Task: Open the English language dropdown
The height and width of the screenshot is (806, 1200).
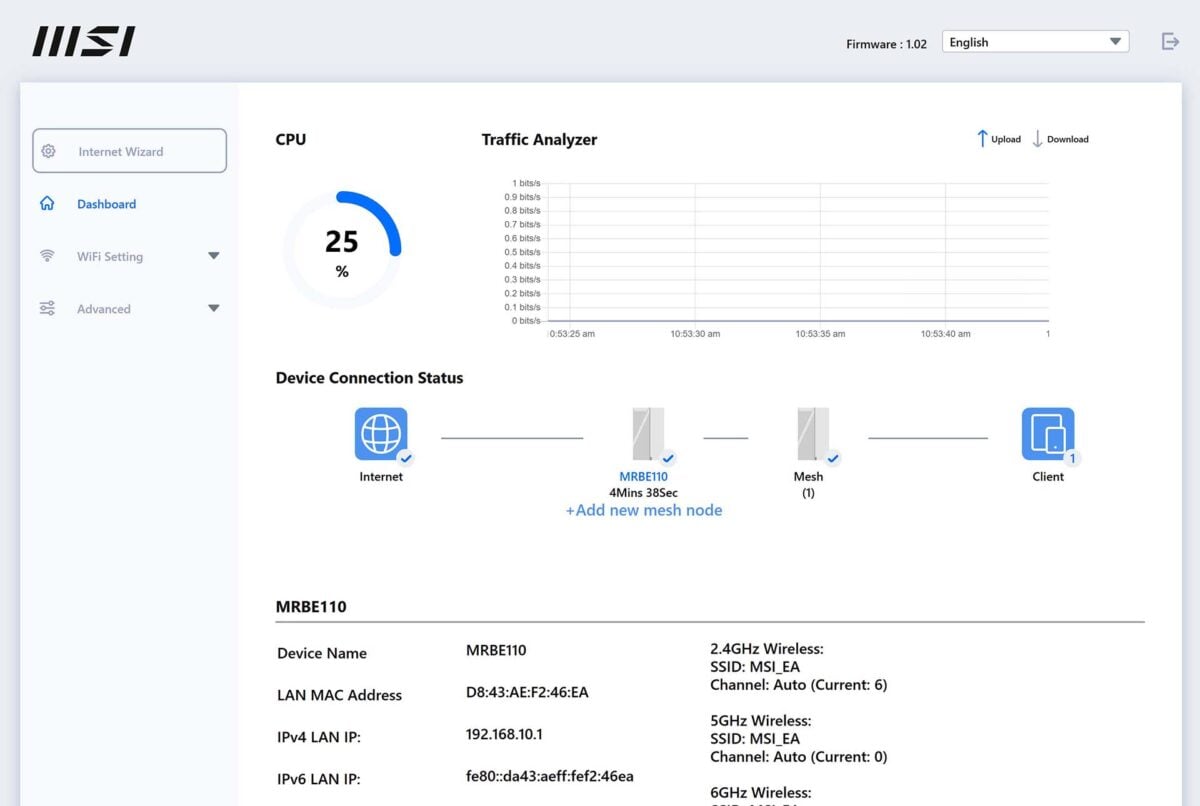Action: pyautogui.click(x=1035, y=41)
